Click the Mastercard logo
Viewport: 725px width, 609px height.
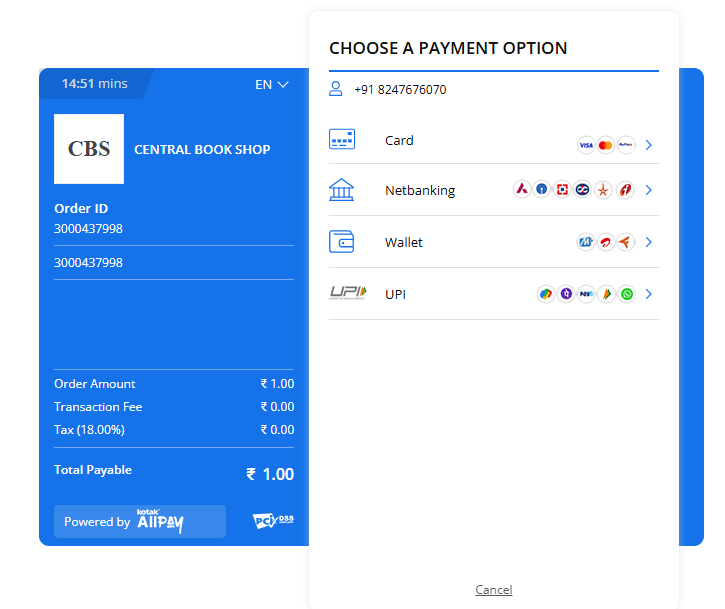tap(606, 145)
